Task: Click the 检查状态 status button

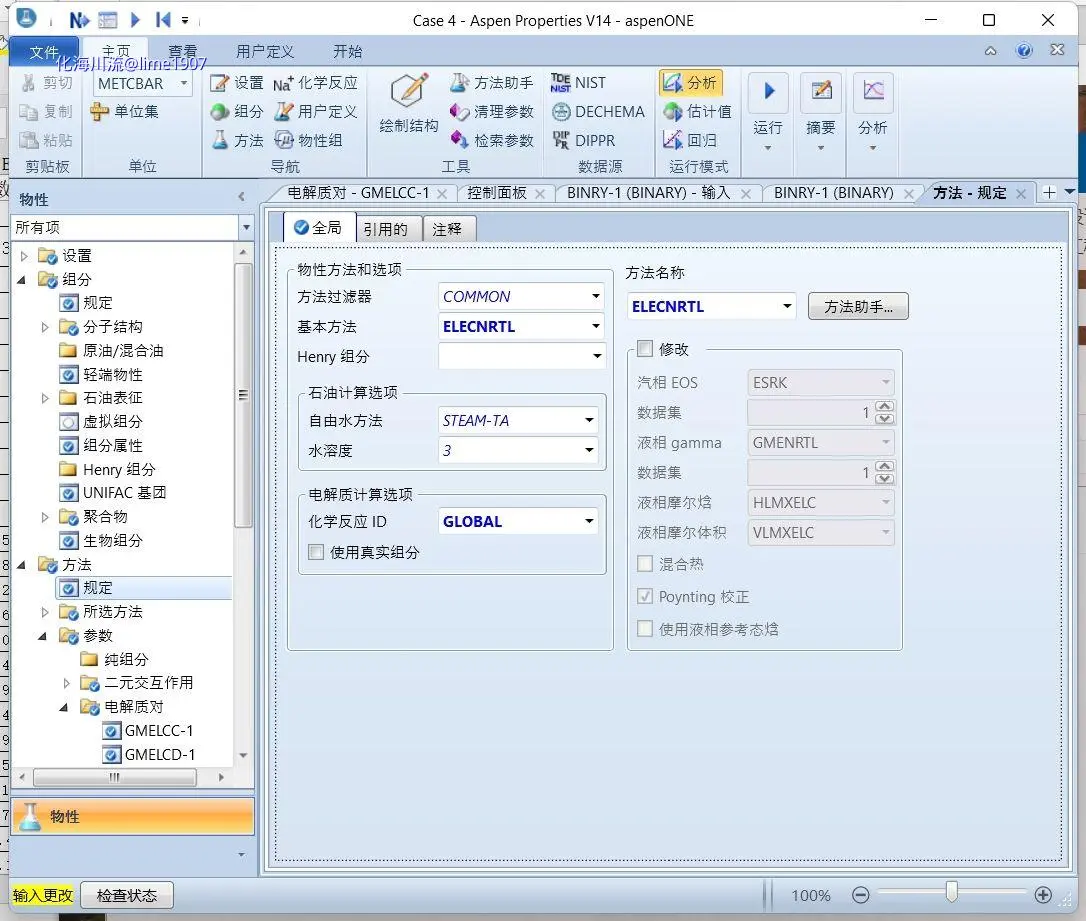Action: (x=127, y=895)
